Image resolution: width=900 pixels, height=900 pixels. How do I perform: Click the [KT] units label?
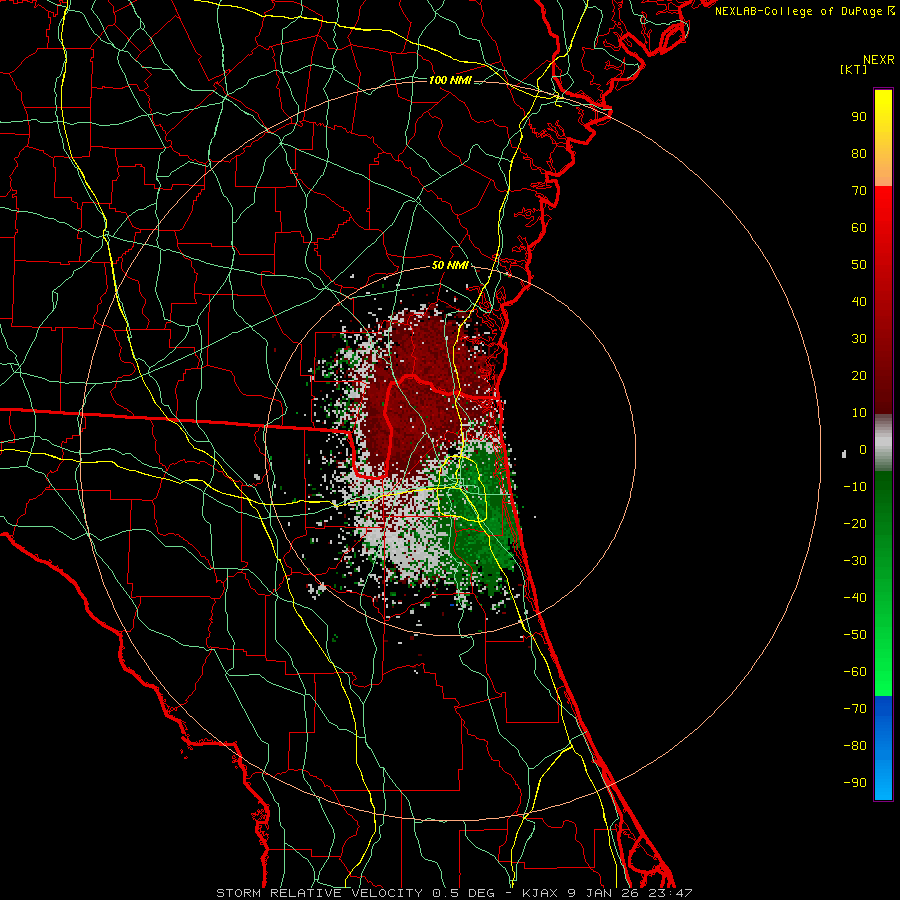click(854, 69)
